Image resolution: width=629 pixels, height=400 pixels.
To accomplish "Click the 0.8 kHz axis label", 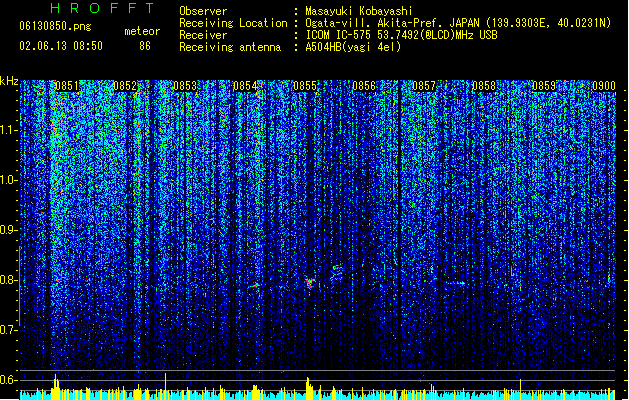I will [9, 280].
